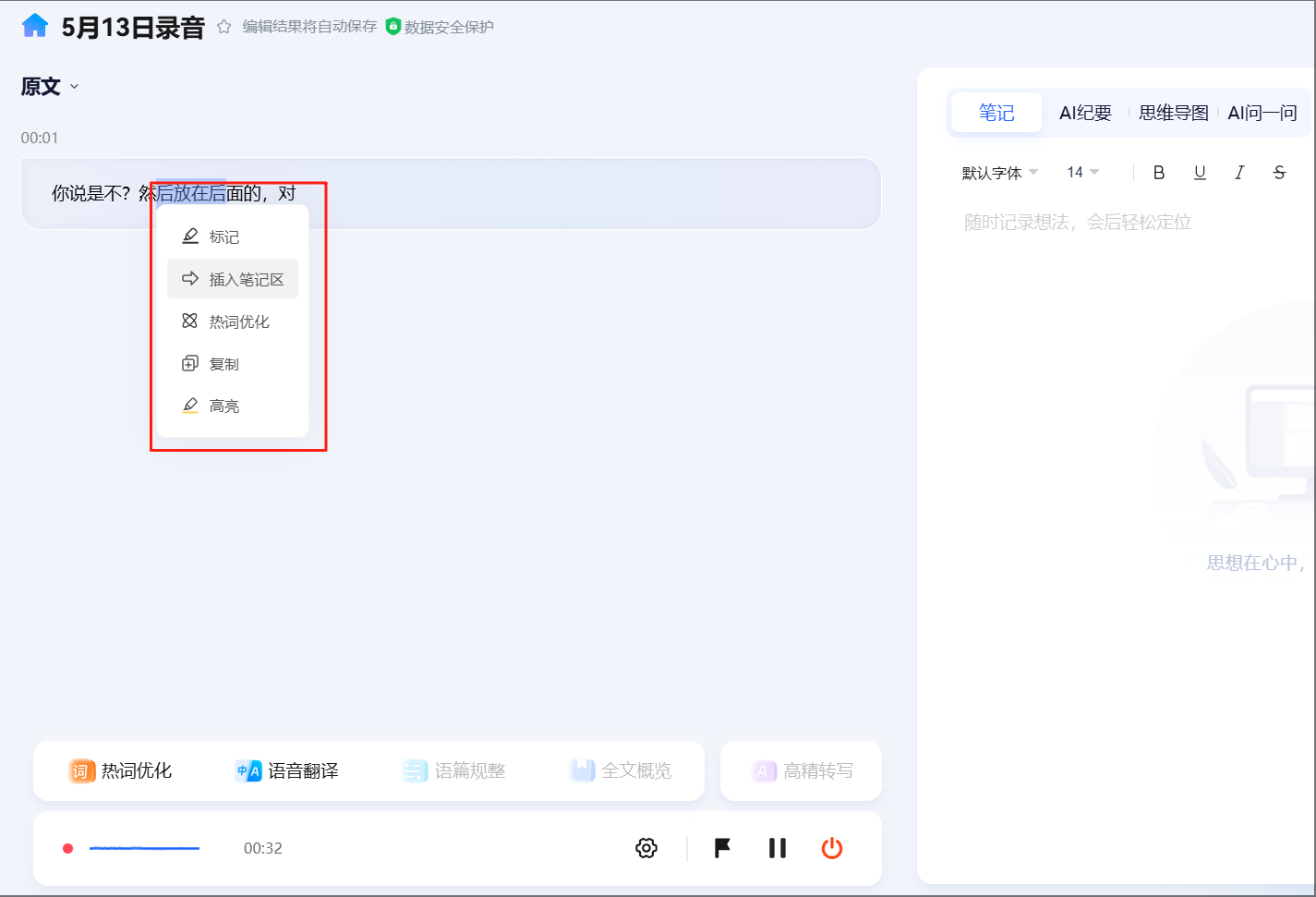Switch to the 思维导图 tab
Viewport: 1316px width, 897px height.
1174,113
